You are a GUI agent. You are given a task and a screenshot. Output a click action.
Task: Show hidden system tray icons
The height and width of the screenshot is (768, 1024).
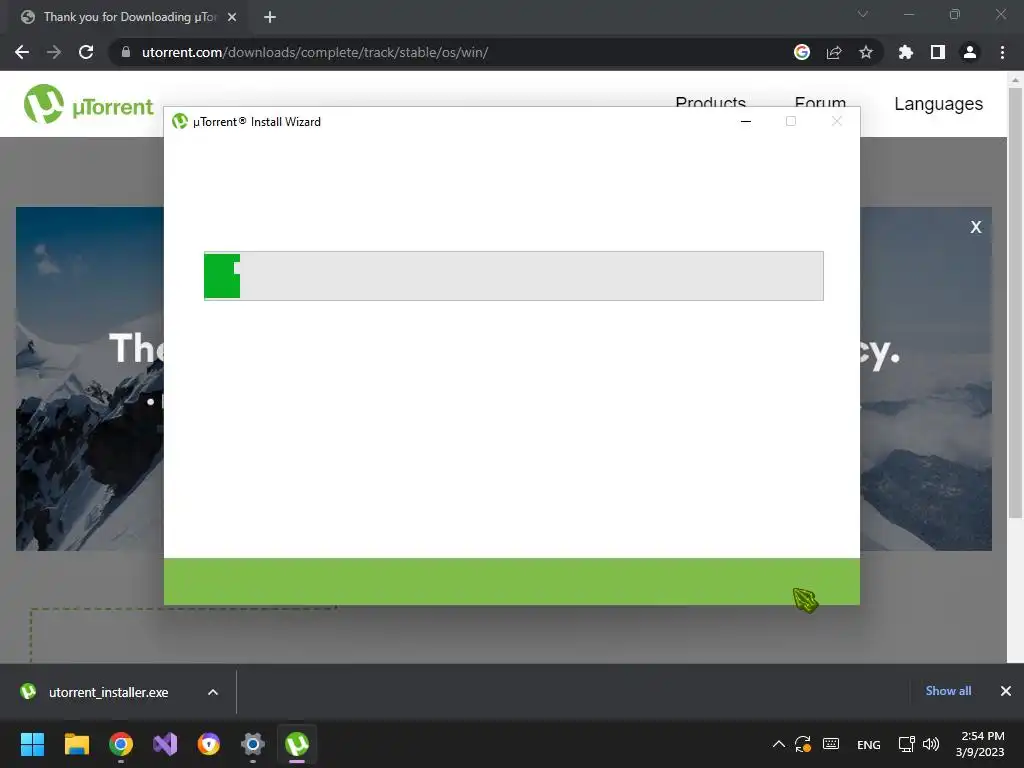[778, 744]
